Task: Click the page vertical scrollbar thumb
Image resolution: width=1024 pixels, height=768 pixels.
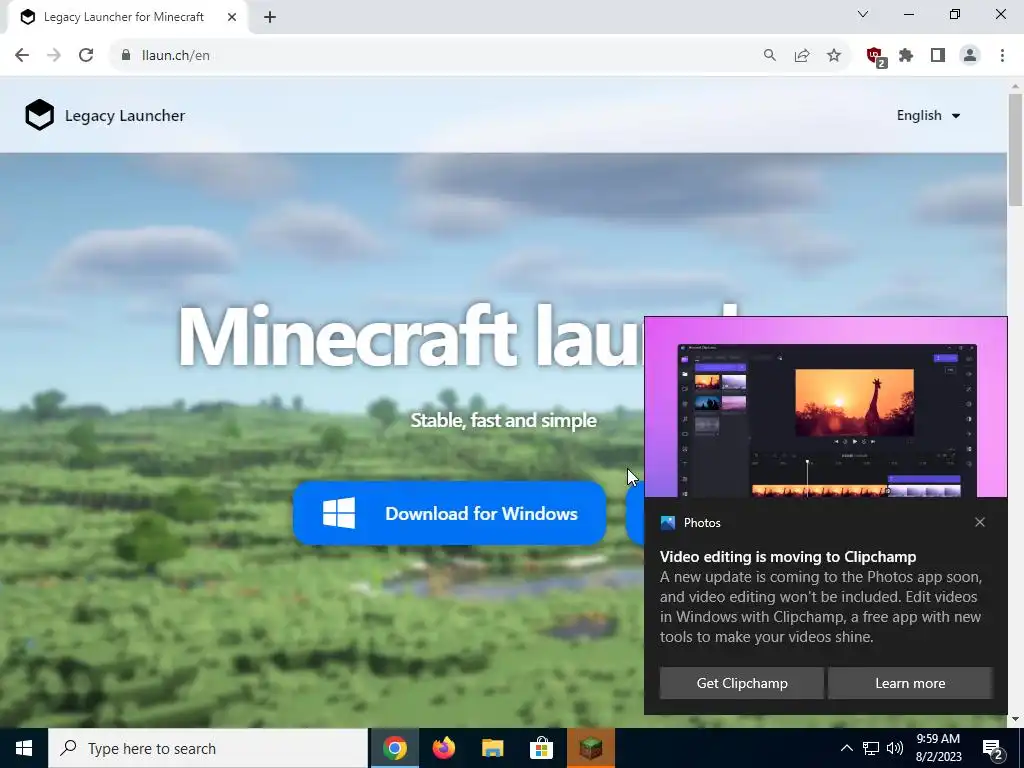Action: 1015,150
